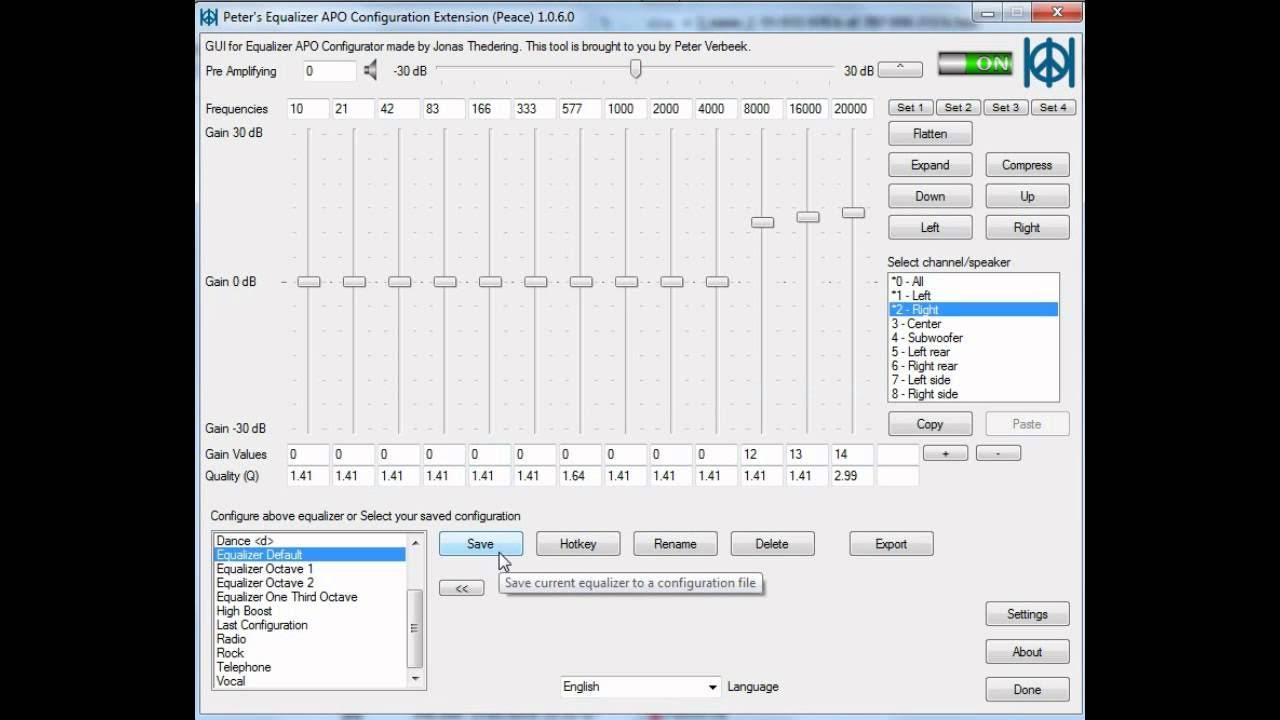
Task: Click the ^ arrow next to 30 dB
Action: pyautogui.click(x=899, y=69)
